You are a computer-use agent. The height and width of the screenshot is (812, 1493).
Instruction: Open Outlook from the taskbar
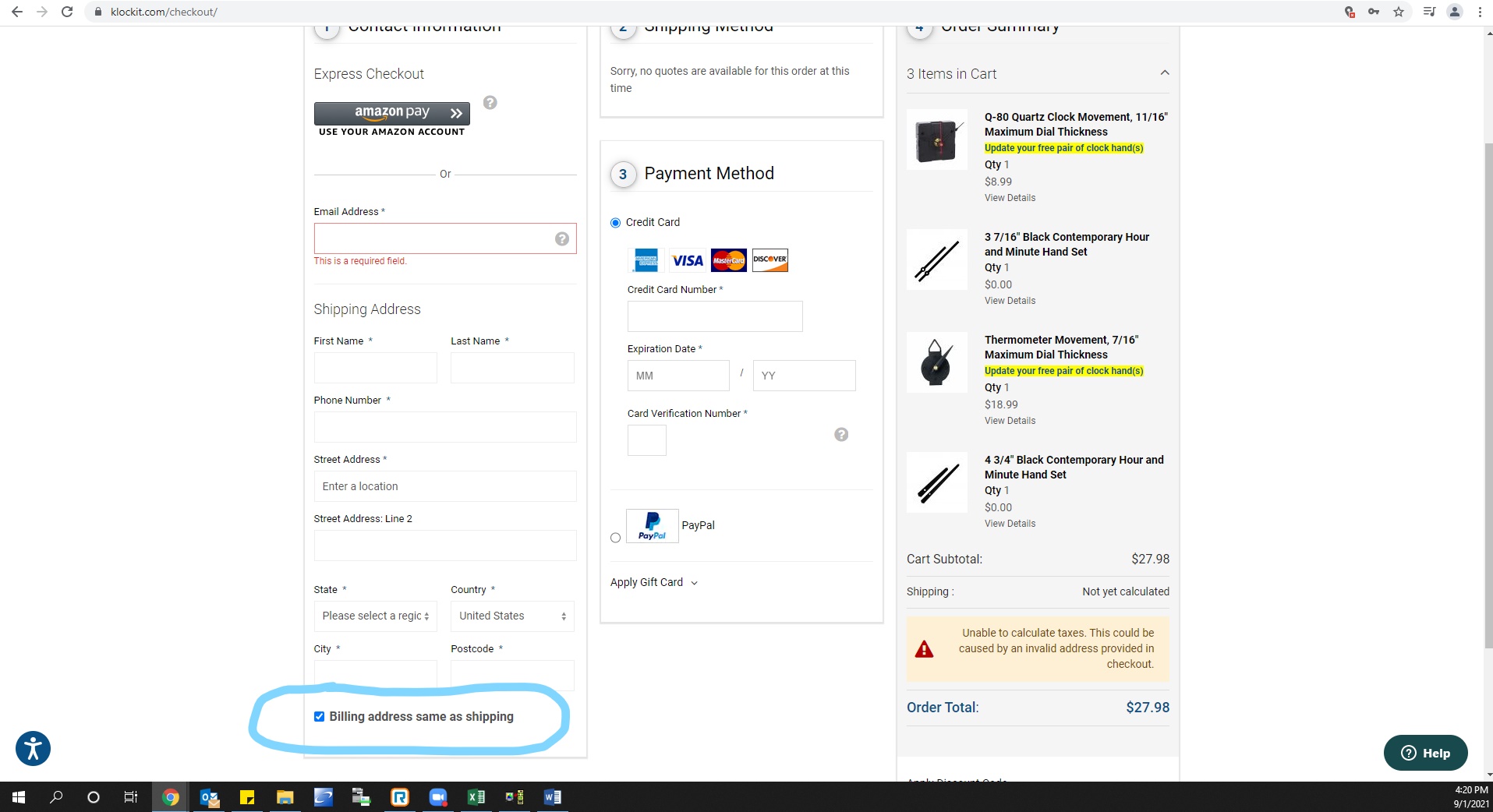209,797
